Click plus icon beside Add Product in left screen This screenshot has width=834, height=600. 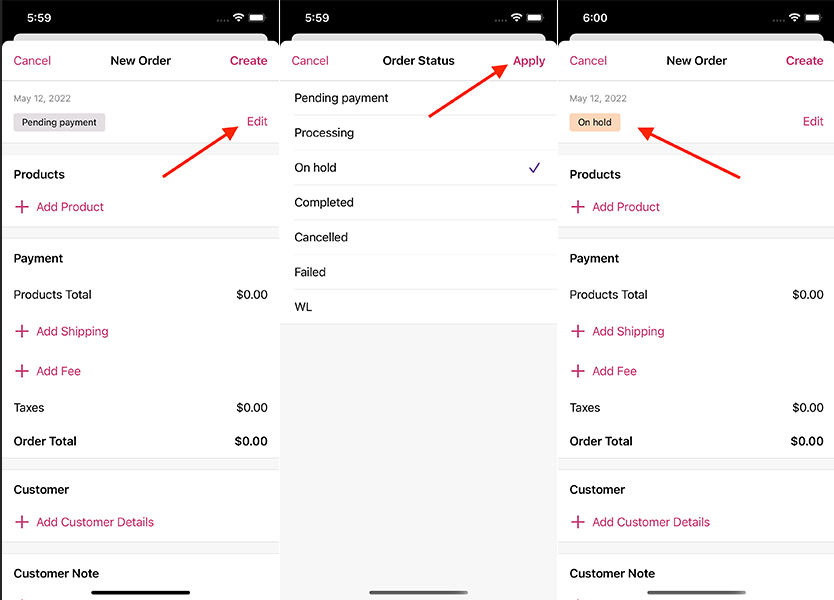click(x=22, y=207)
